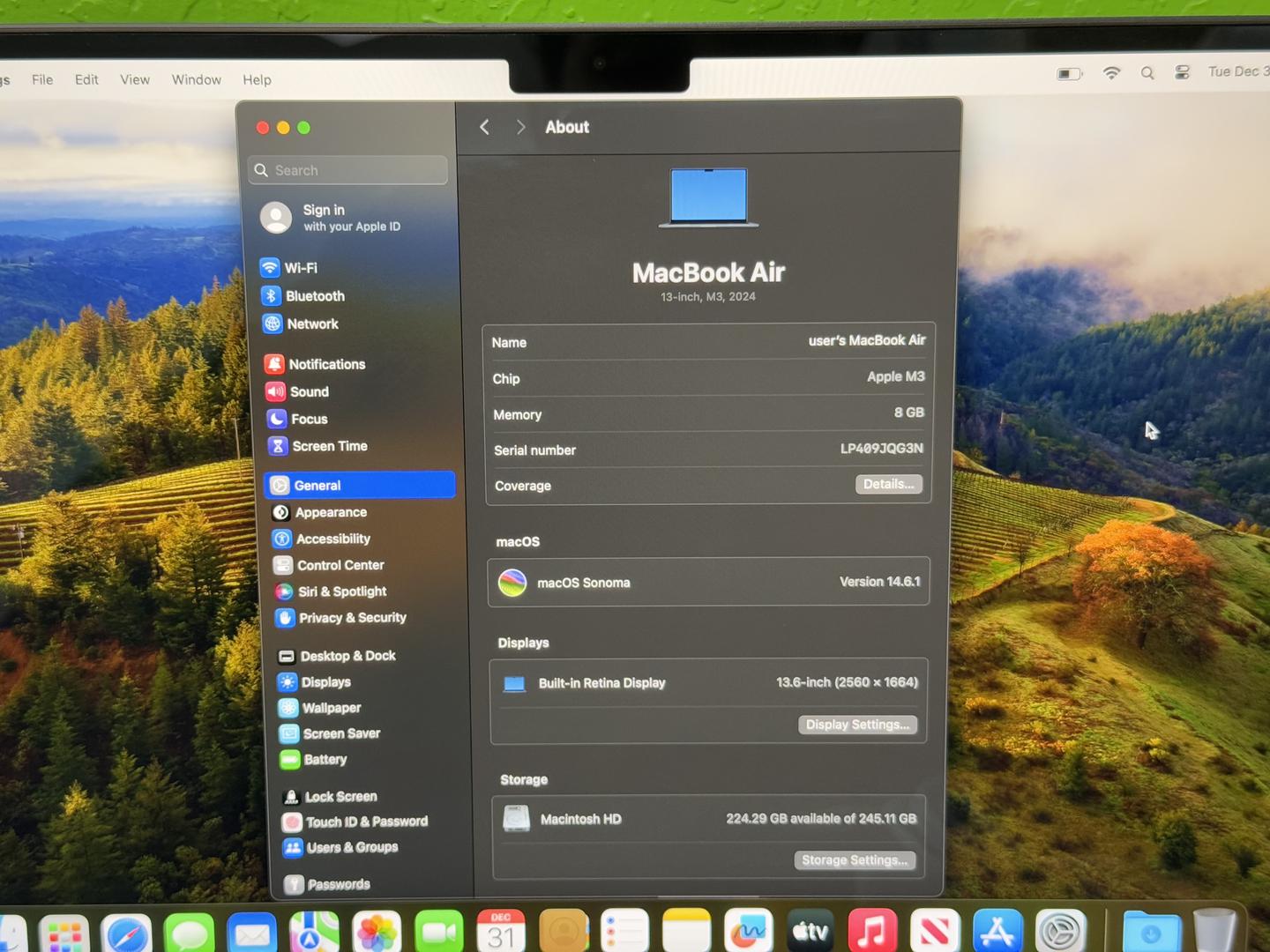Viewport: 1270px width, 952px height.
Task: Open Display Settings
Action: (x=858, y=725)
